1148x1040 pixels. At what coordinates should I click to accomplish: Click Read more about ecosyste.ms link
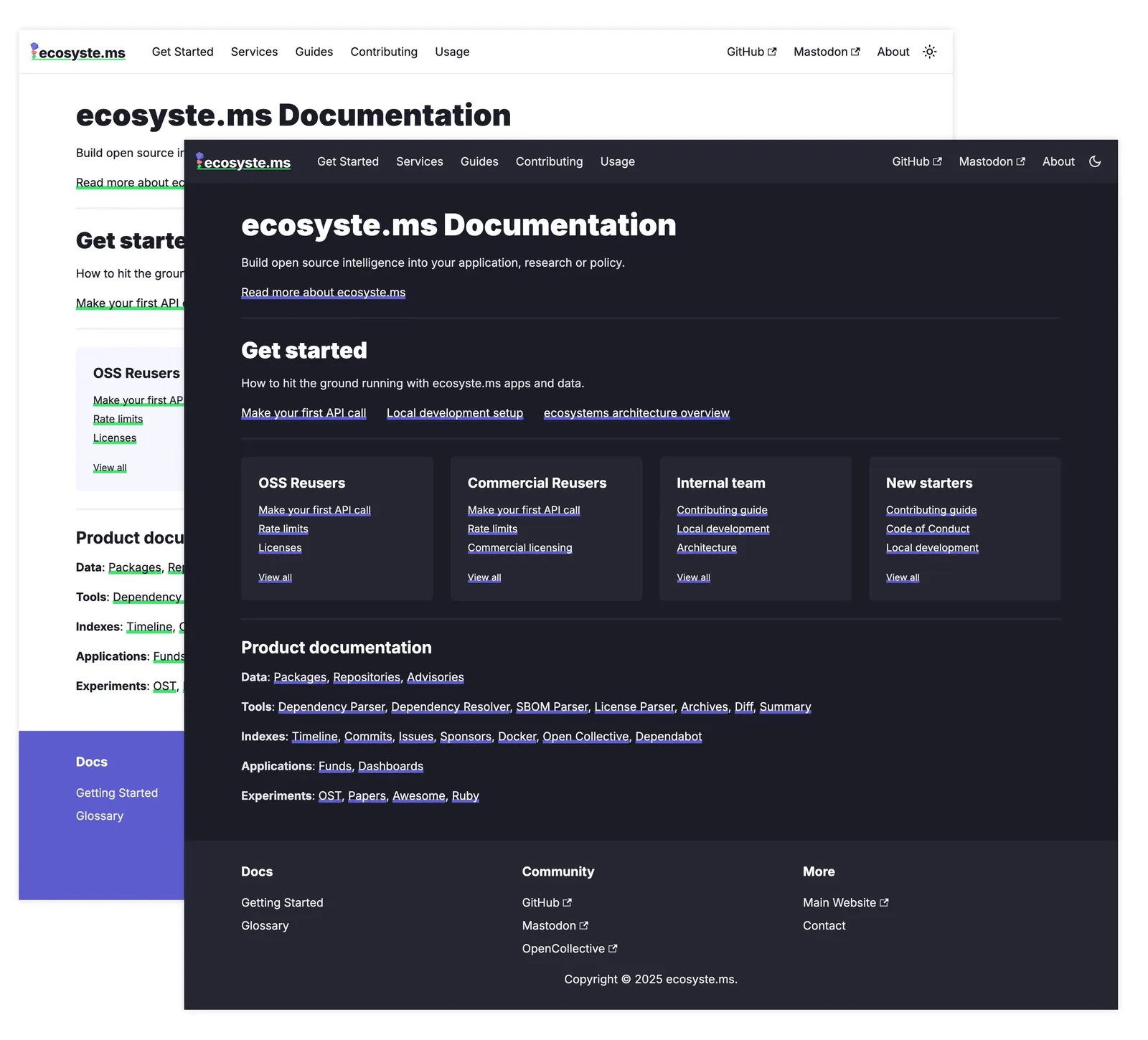[323, 292]
